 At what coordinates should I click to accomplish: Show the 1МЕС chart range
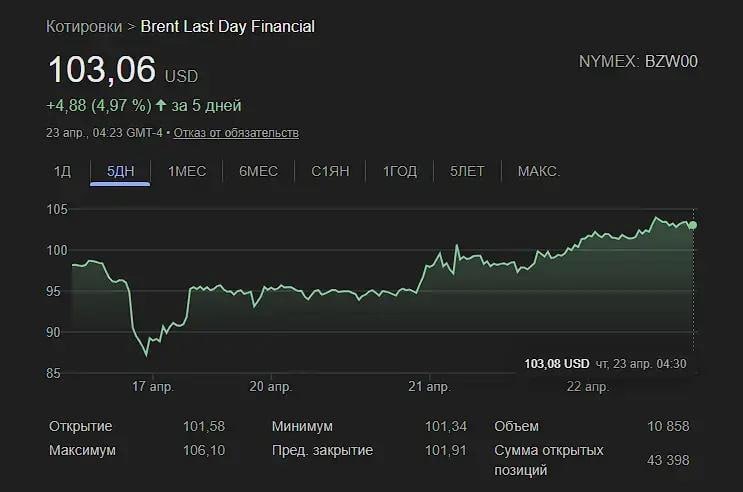coord(187,172)
